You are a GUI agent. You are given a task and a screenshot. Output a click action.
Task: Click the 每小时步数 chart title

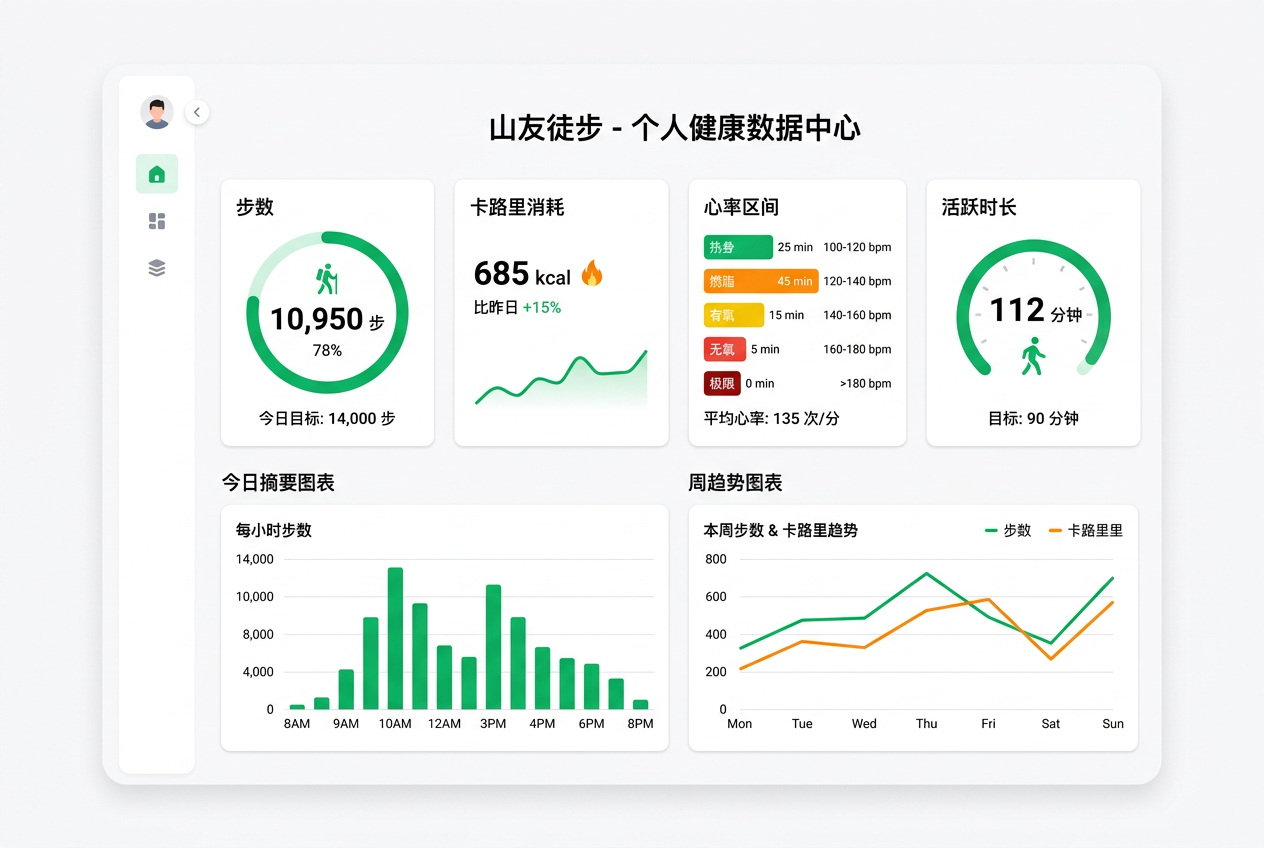pyautogui.click(x=274, y=530)
